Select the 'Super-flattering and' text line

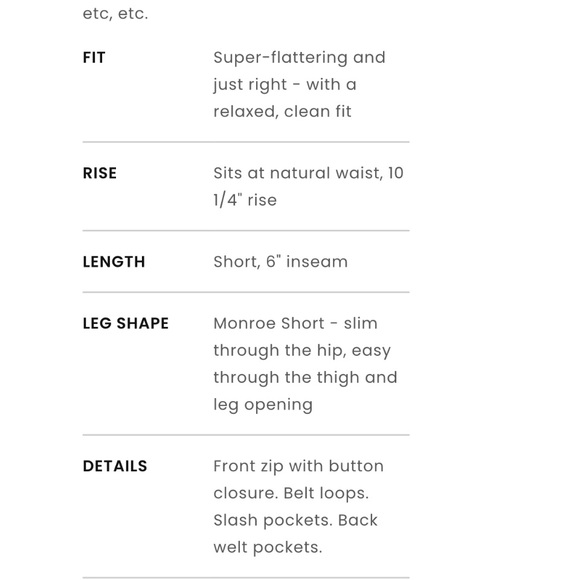click(x=299, y=58)
